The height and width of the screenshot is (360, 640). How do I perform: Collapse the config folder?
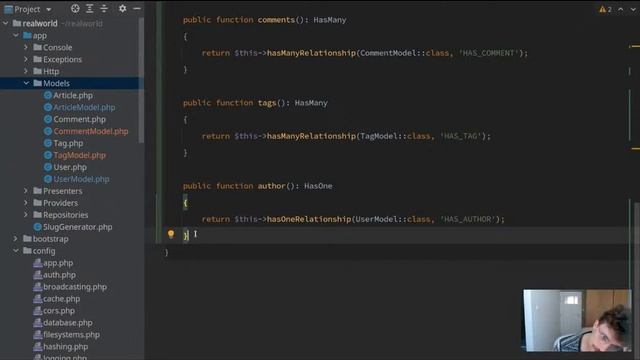[16, 251]
